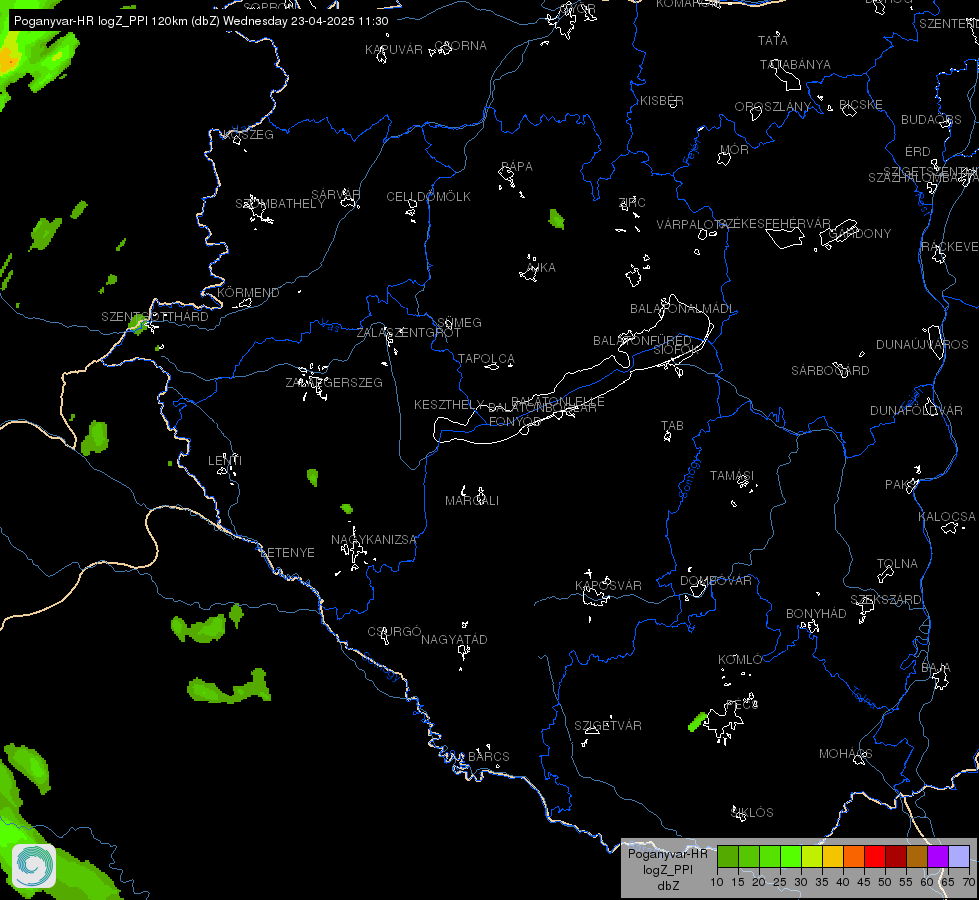Click the TATABÁNYA city label
The height and width of the screenshot is (900, 979).
point(795,65)
